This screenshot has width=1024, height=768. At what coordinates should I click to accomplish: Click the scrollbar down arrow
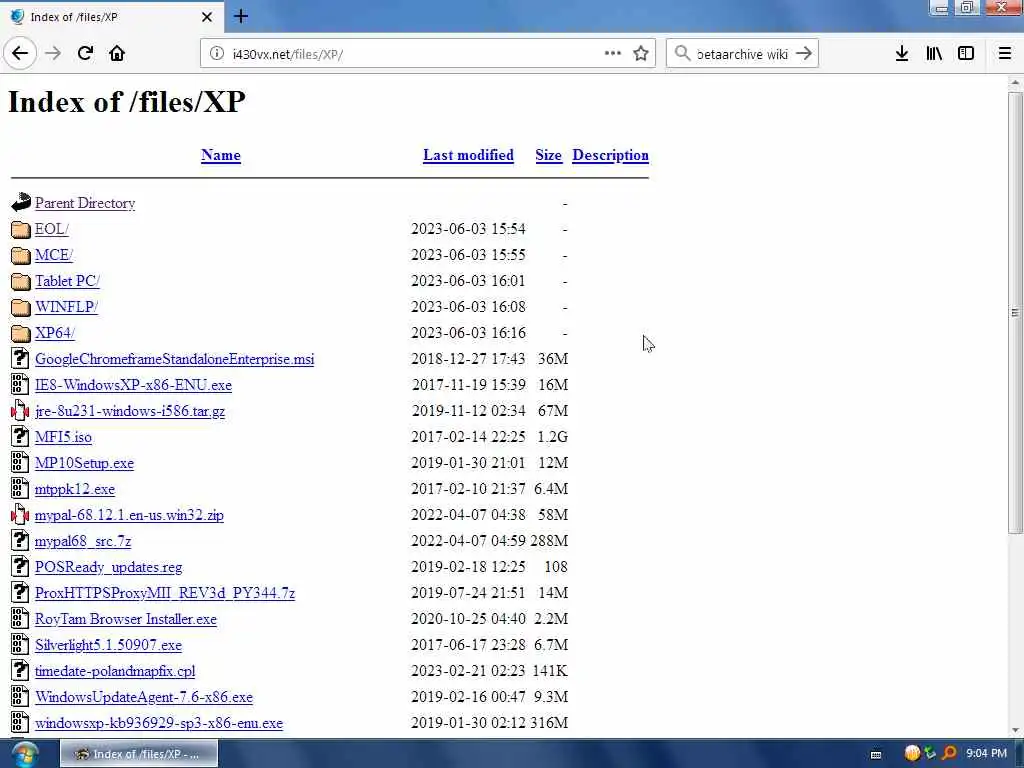(x=1015, y=730)
